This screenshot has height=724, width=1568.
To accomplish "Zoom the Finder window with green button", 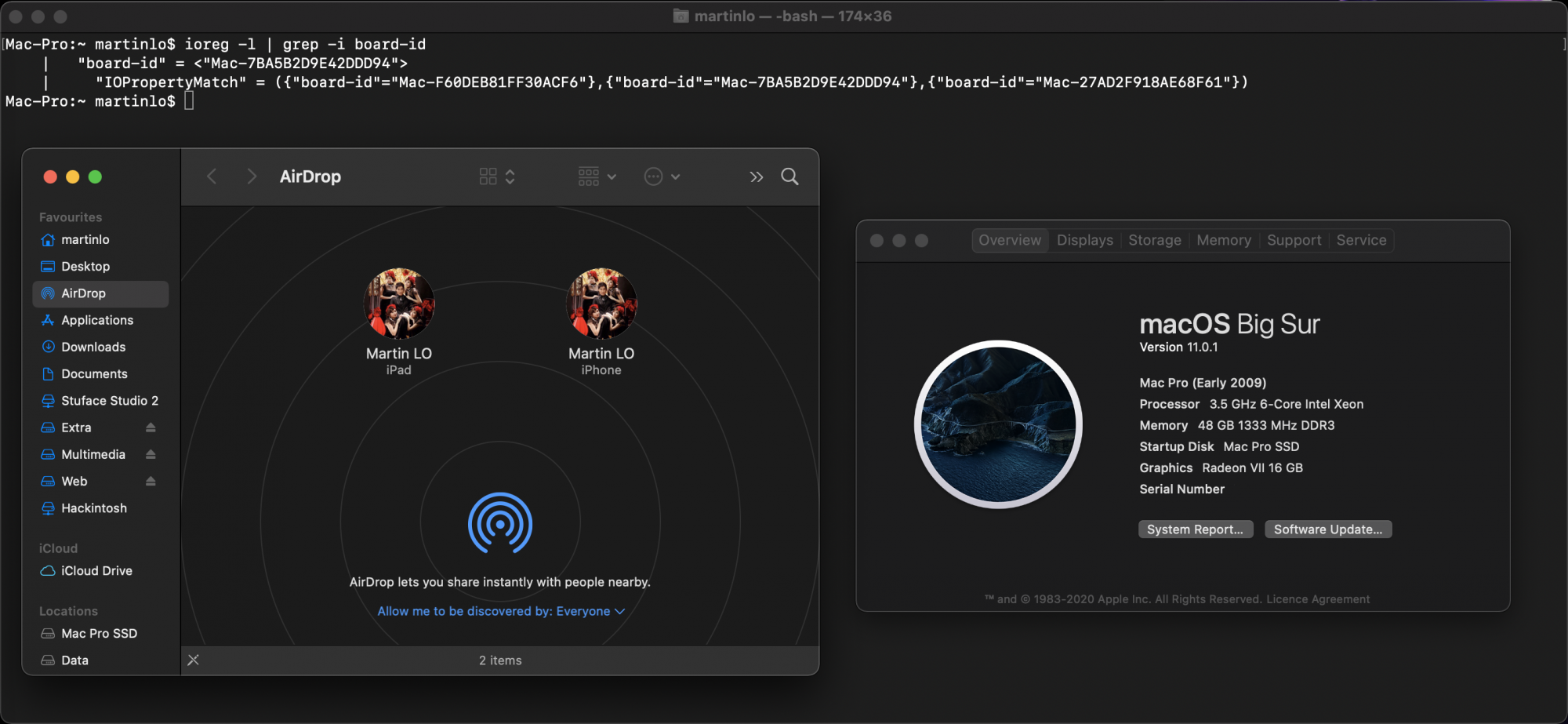I will 95,176.
